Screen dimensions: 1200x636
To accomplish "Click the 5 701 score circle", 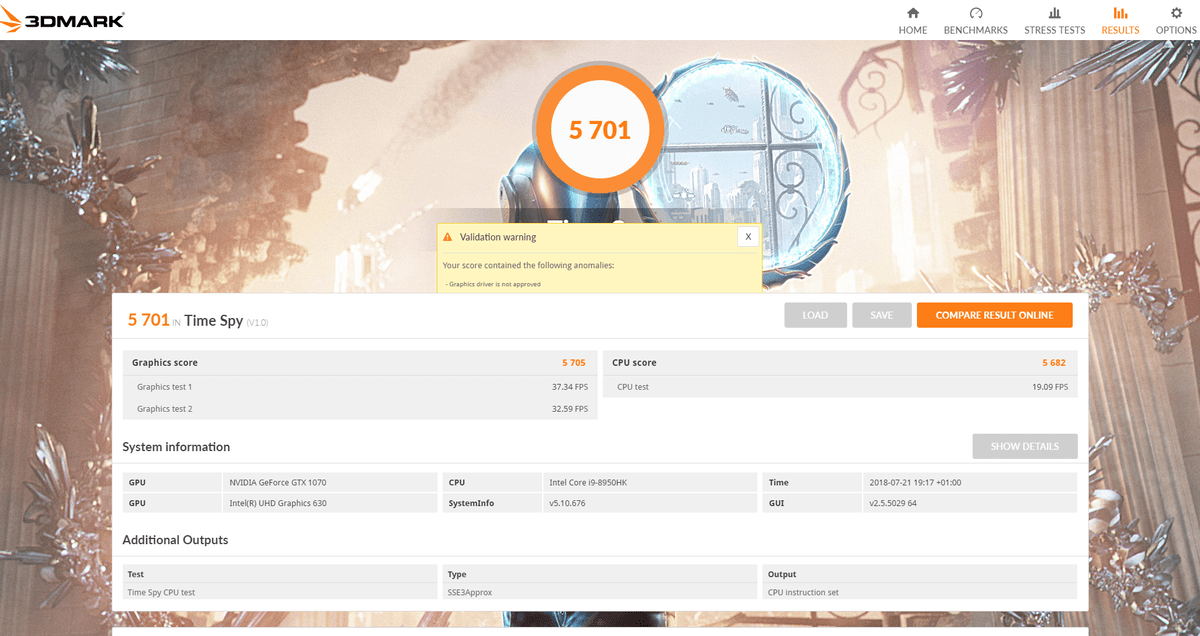I will coord(600,129).
